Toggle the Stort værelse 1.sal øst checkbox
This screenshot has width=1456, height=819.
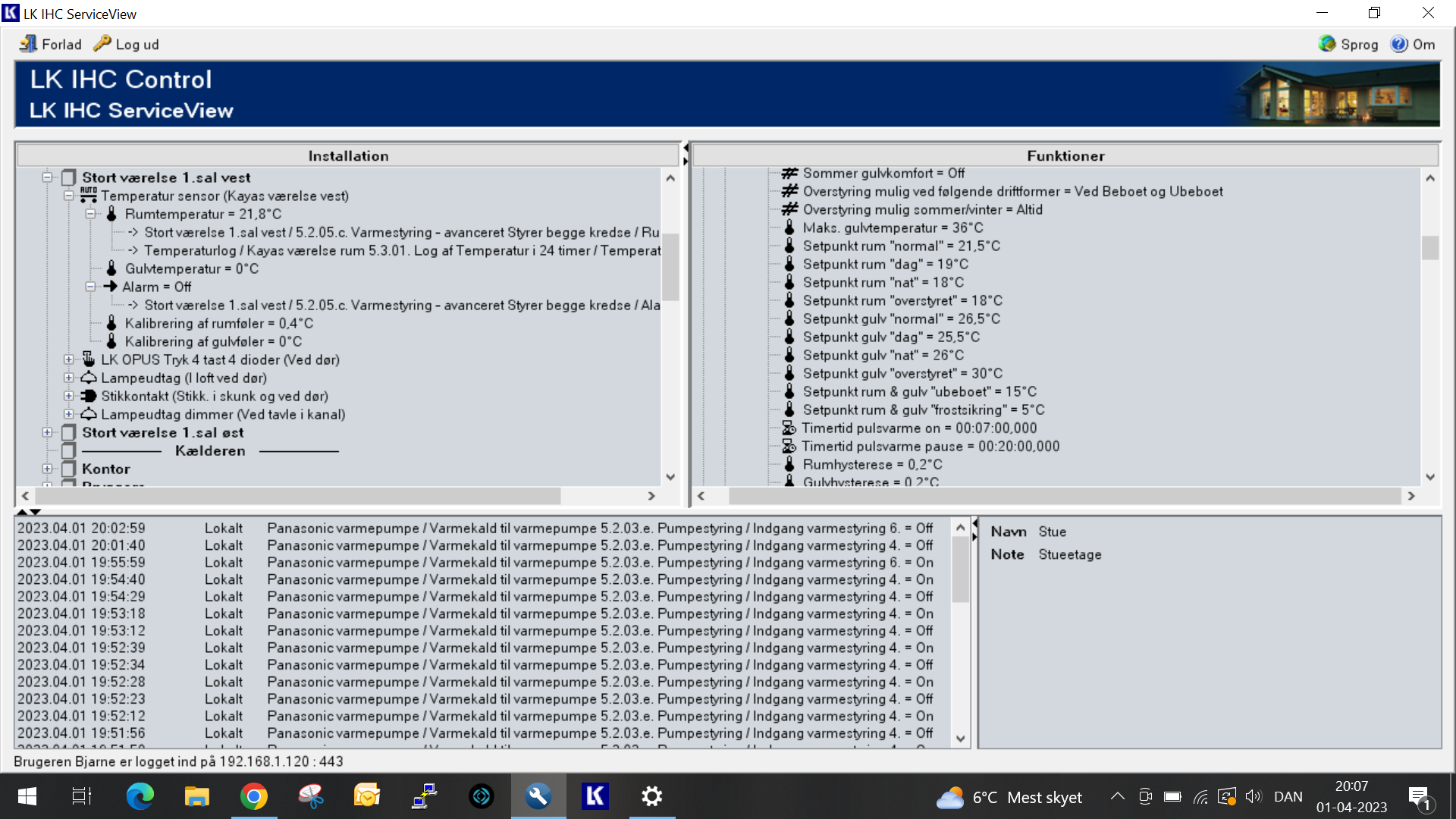coord(69,432)
